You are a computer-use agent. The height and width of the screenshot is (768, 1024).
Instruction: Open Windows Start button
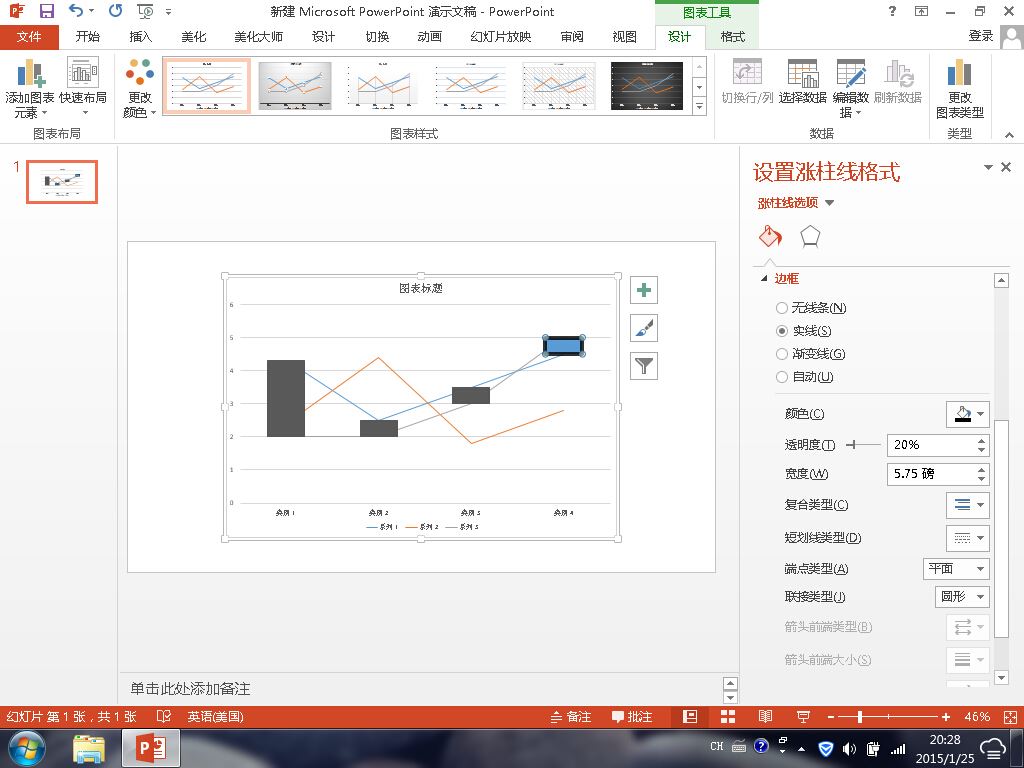pos(27,748)
